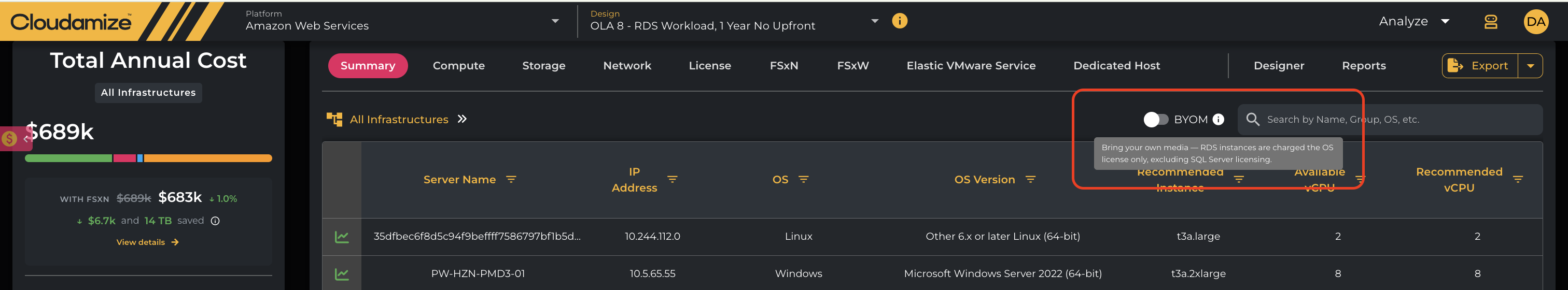The height and width of the screenshot is (290, 1568).
Task: Click server name 35dfbec6f8d5c94f9beffff7586797bf1b5d...
Action: pos(477,236)
